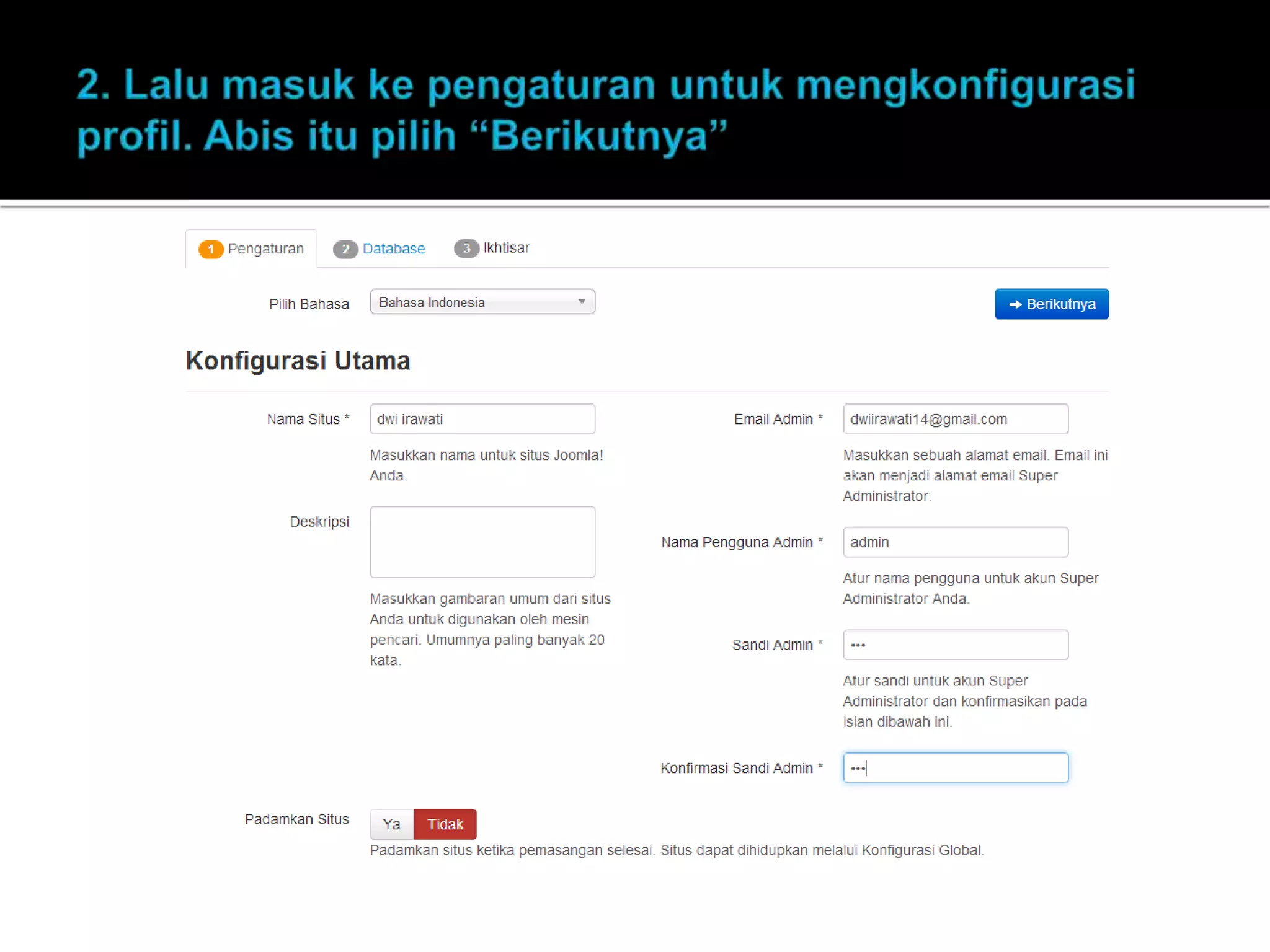Open the Pilih Bahasa language dropdown
The height and width of the screenshot is (952, 1270).
point(482,302)
